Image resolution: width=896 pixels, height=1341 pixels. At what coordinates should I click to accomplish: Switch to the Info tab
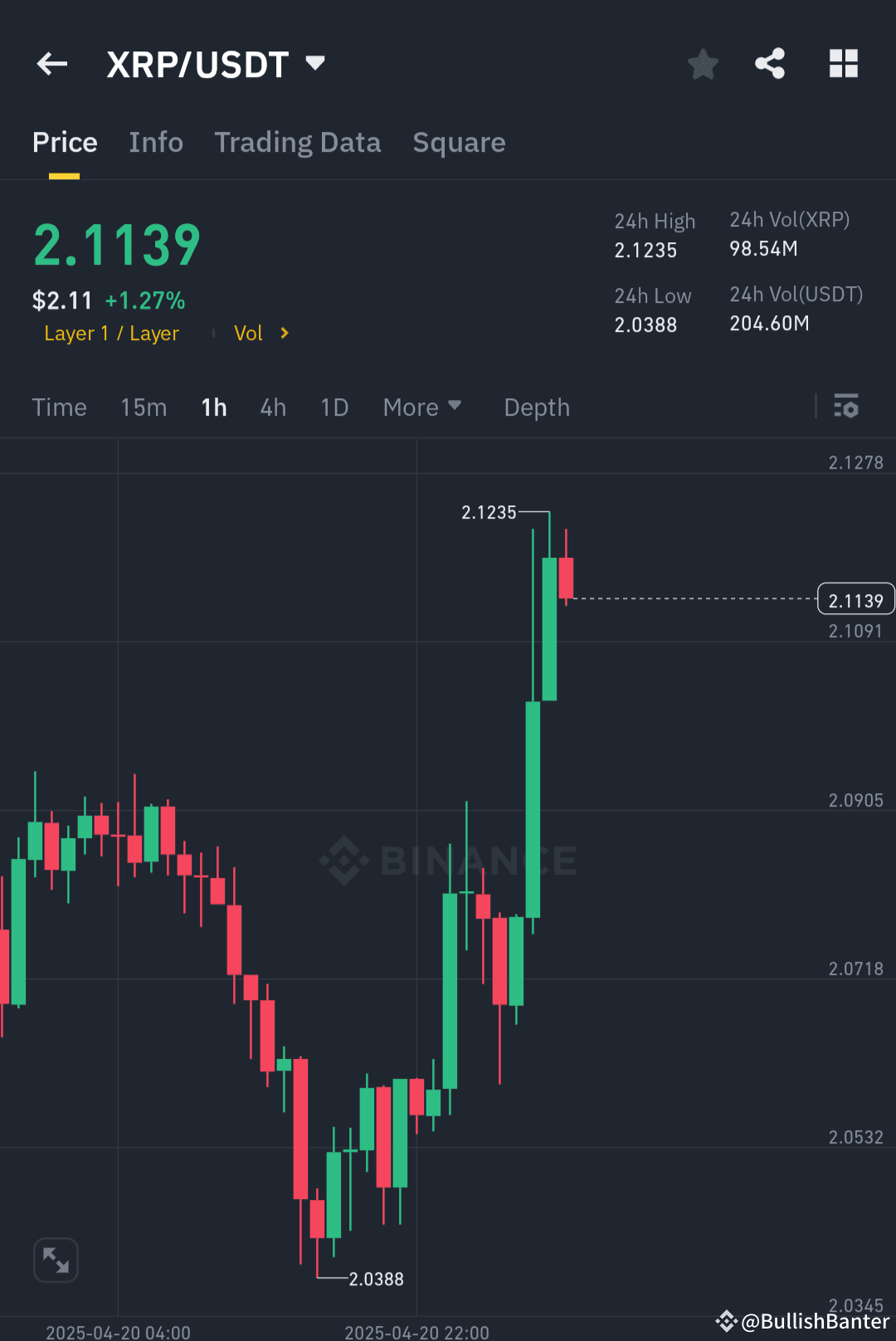[x=156, y=142]
